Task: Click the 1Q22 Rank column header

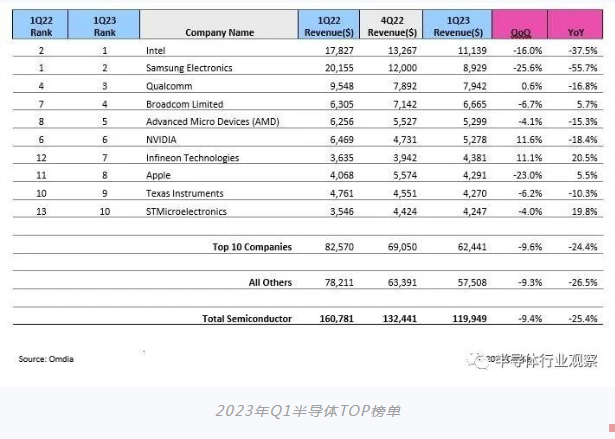Action: tap(40, 24)
